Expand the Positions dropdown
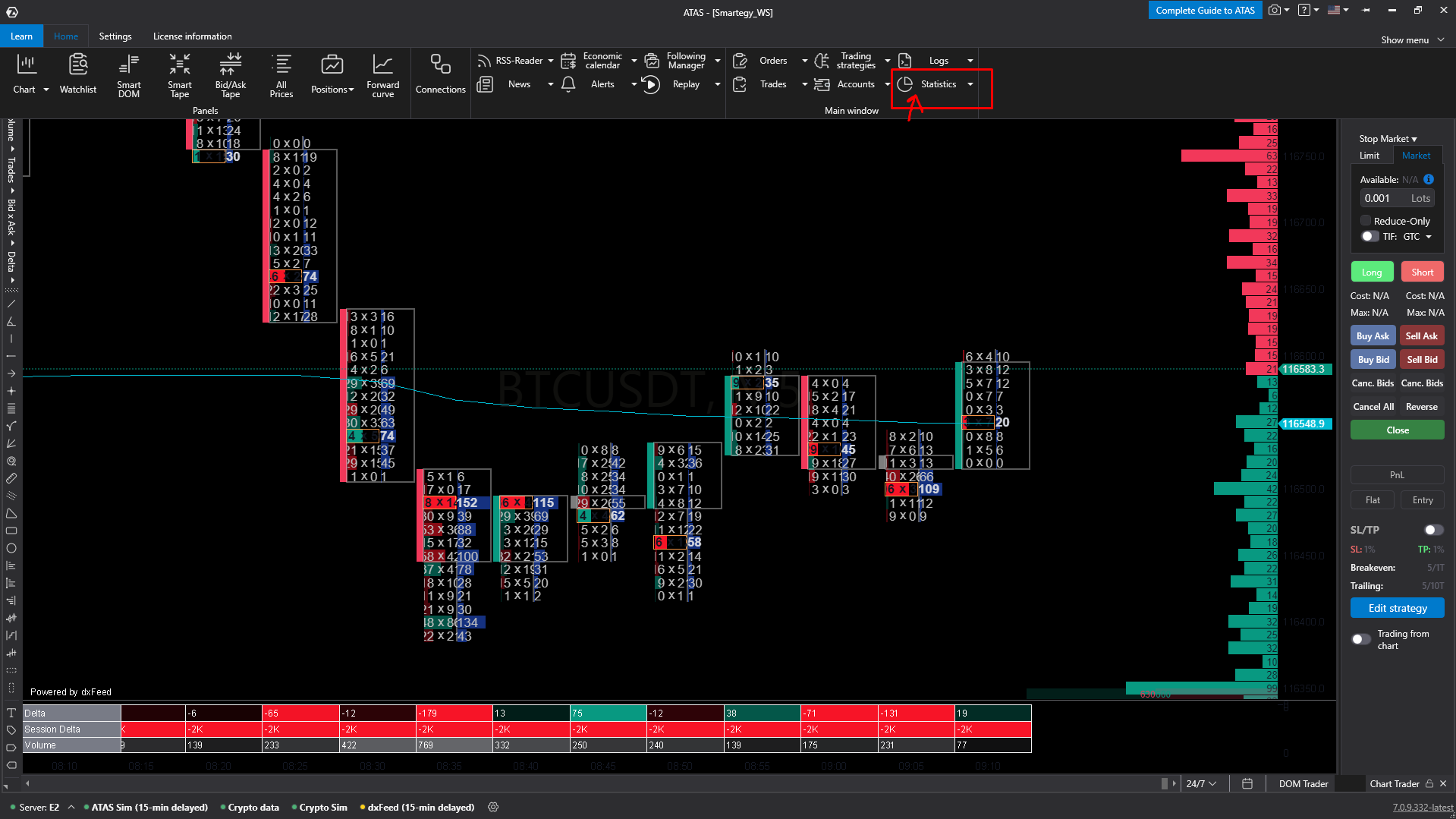The height and width of the screenshot is (819, 1456). [x=332, y=89]
